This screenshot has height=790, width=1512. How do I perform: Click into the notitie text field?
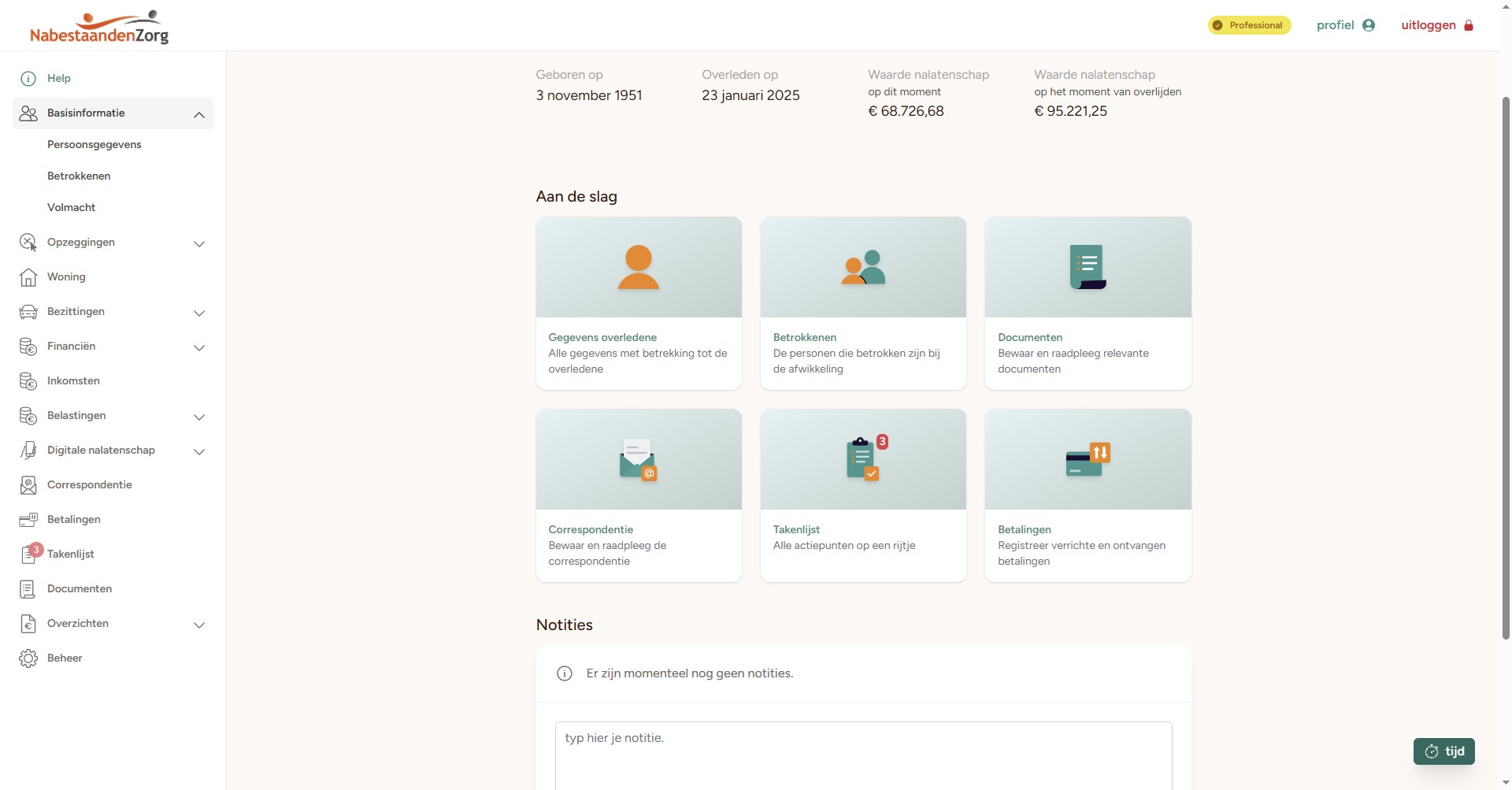[x=863, y=752]
